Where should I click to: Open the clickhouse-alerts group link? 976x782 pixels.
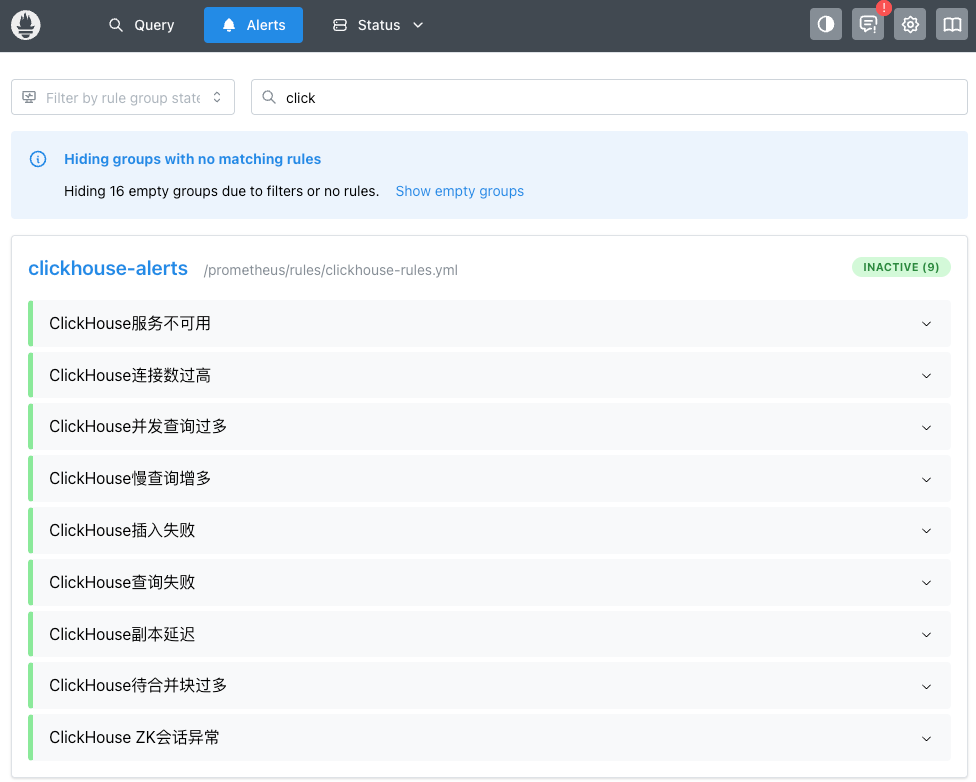click(x=108, y=268)
